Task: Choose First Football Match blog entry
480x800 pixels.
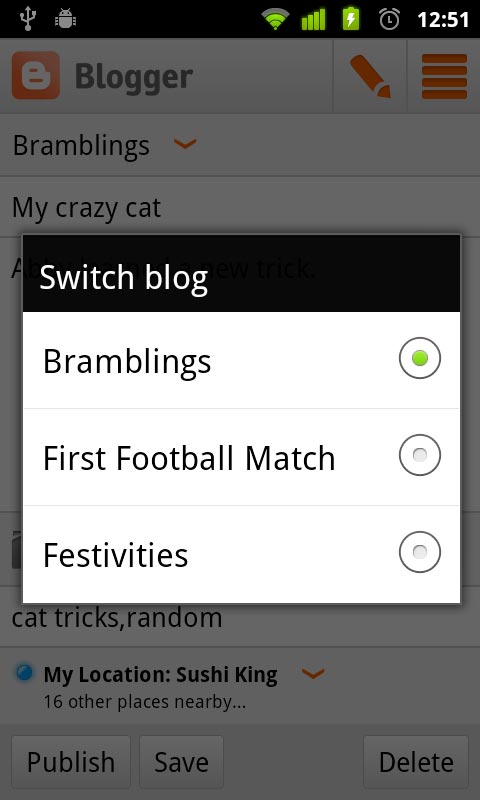Action: (x=241, y=457)
